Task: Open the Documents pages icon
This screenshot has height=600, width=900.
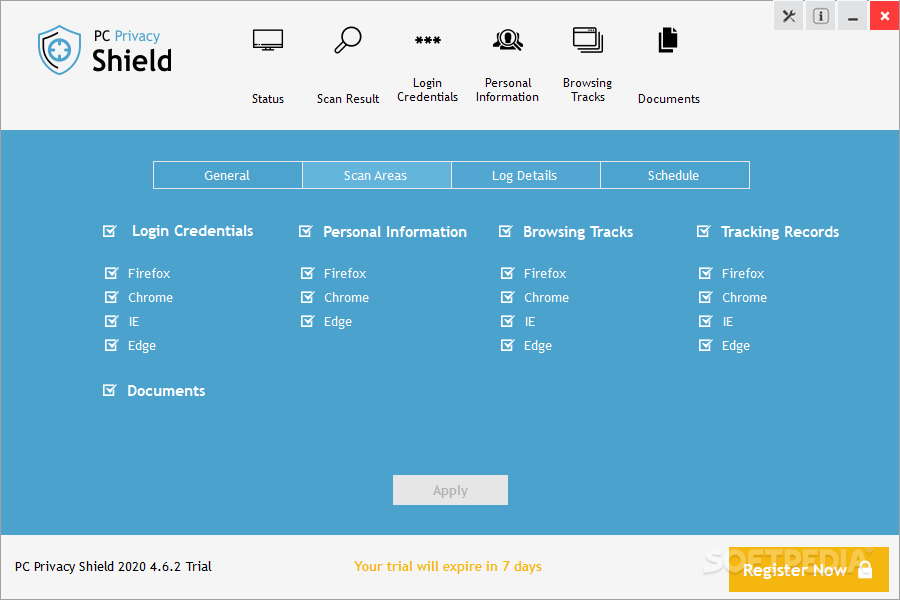Action: (x=668, y=40)
